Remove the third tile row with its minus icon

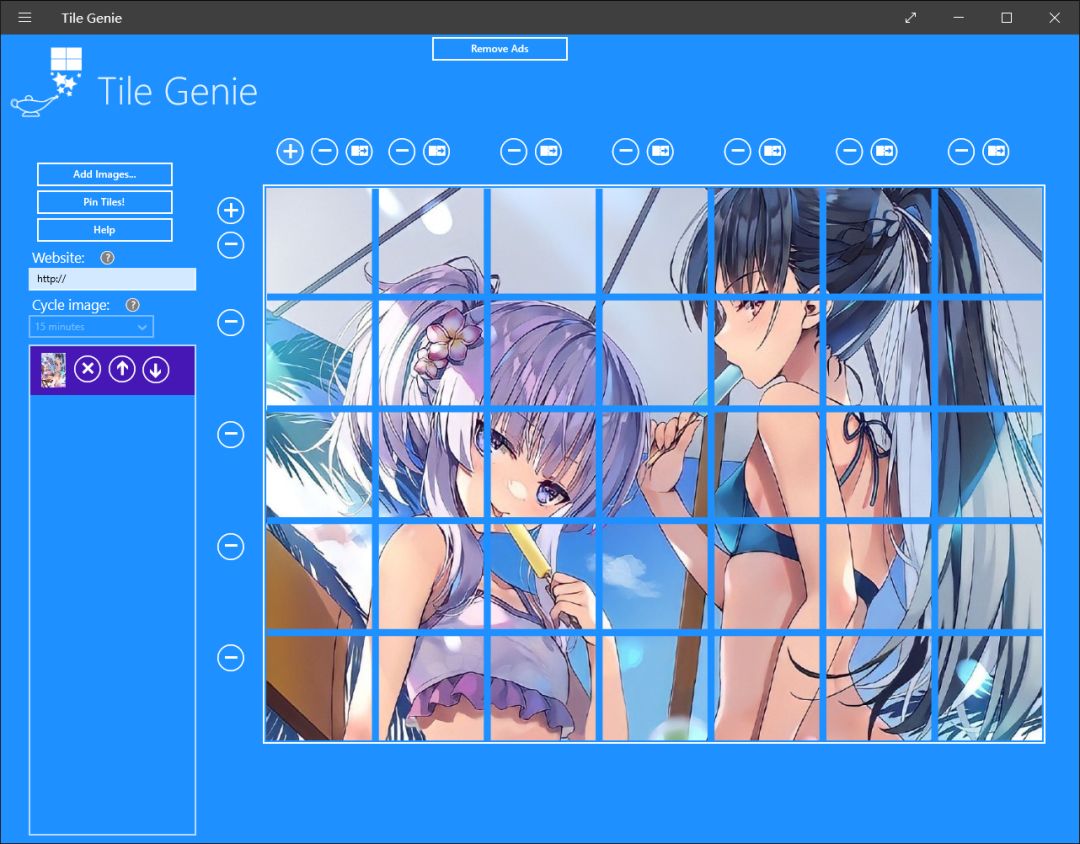[x=231, y=434]
